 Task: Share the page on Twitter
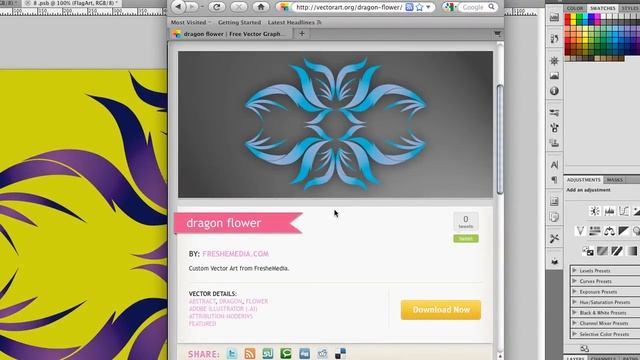click(232, 353)
